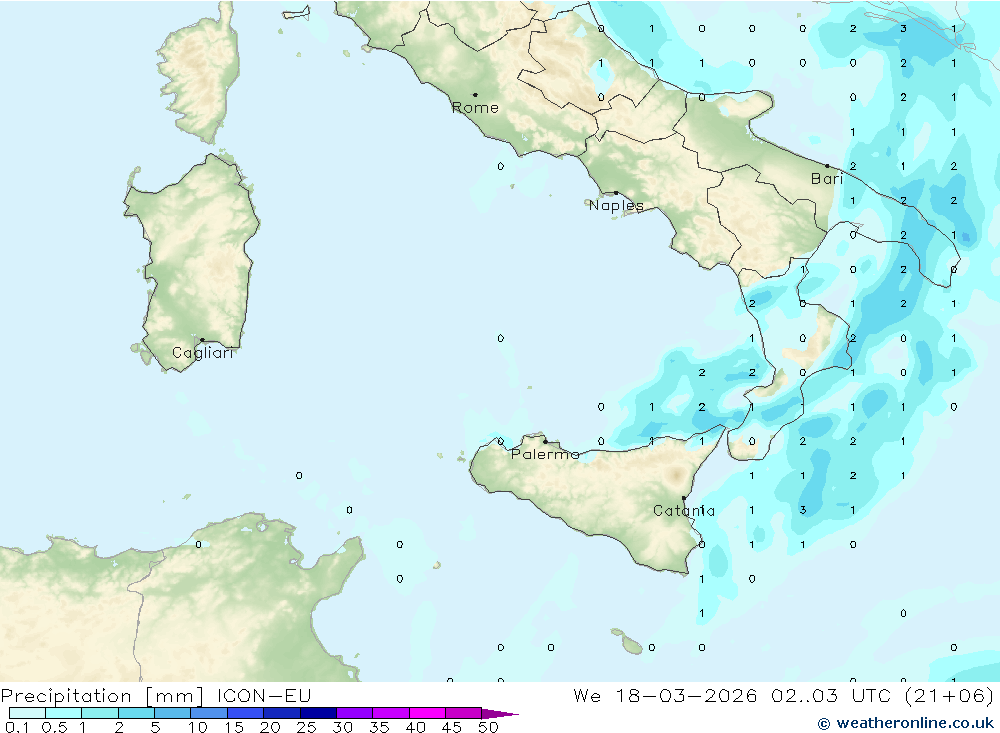Click the Precipitation [mm] title text
Image resolution: width=1000 pixels, height=733 pixels.
(102, 696)
